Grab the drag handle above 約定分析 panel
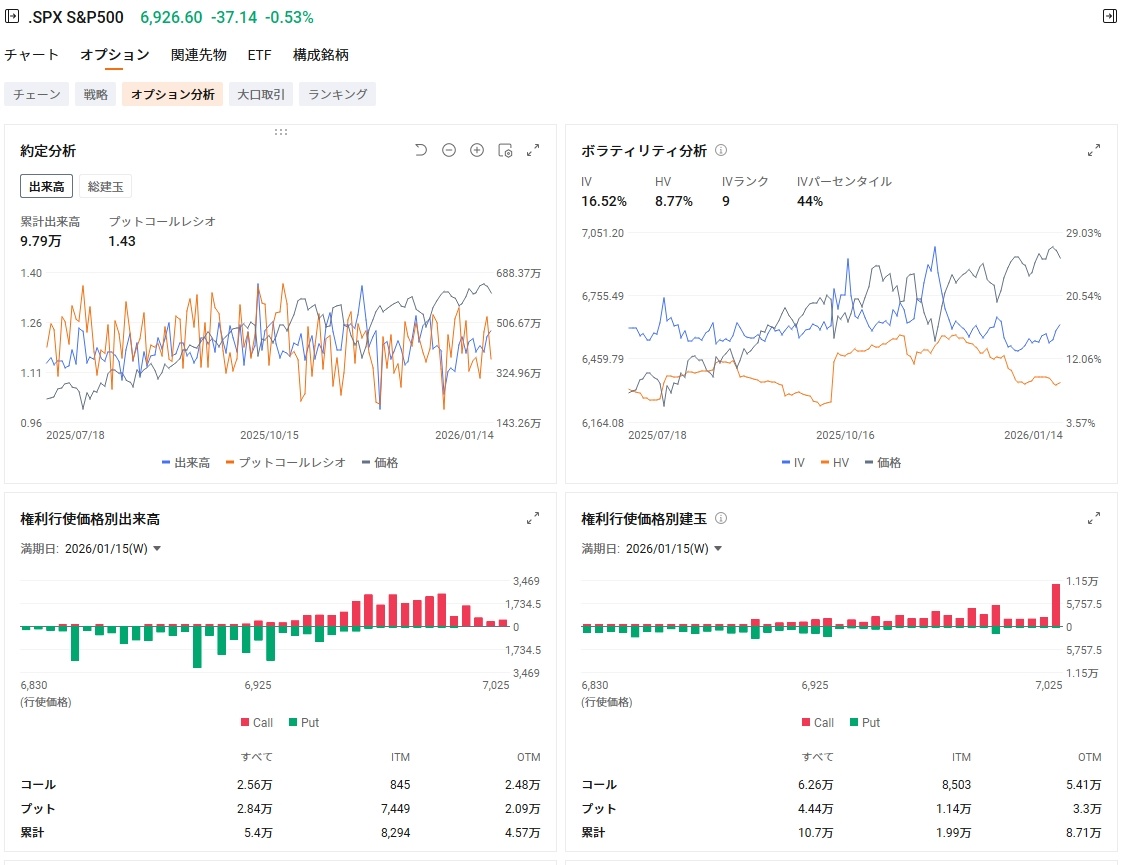This screenshot has height=865, width=1121. (281, 132)
